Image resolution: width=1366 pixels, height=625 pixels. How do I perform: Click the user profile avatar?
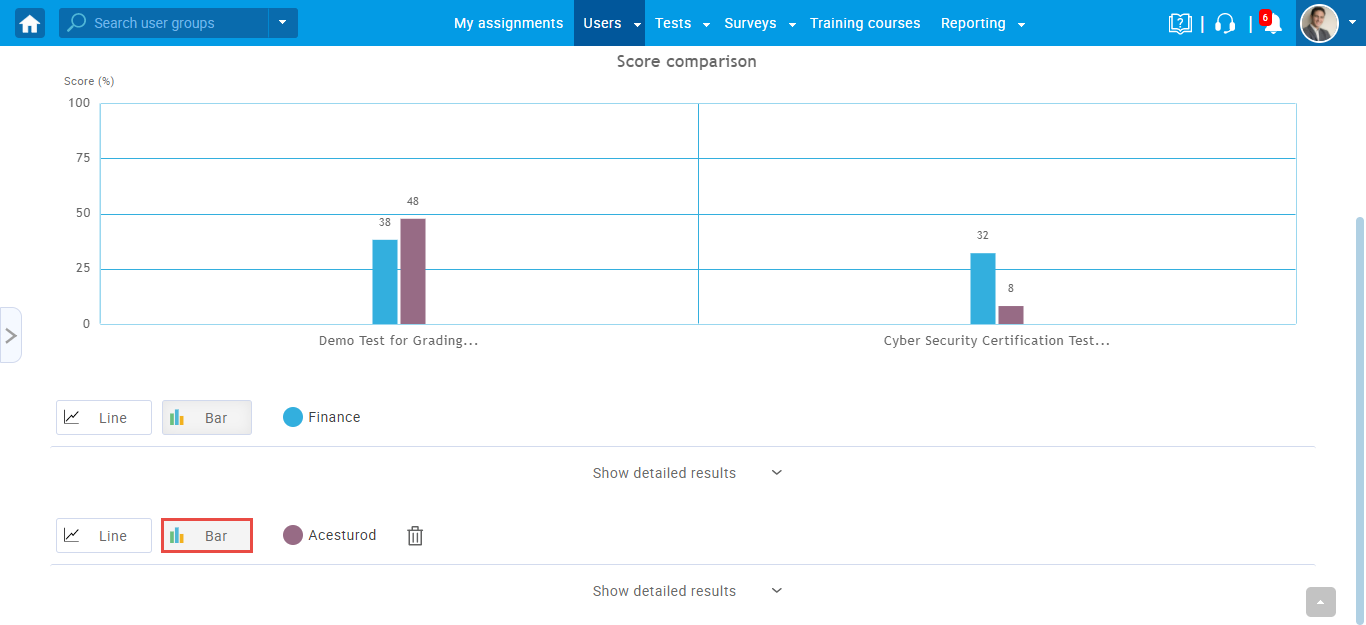click(1319, 23)
